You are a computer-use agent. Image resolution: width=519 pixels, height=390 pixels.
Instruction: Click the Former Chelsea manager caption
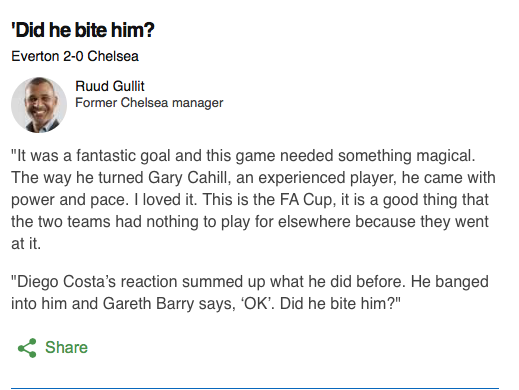tap(149, 103)
